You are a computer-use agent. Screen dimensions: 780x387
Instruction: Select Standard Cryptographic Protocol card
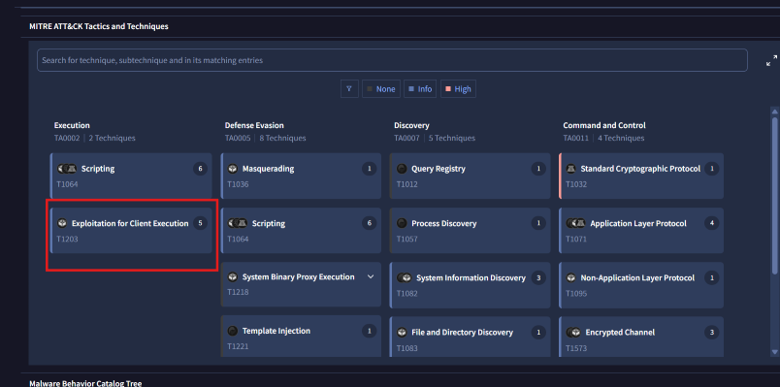tap(641, 176)
